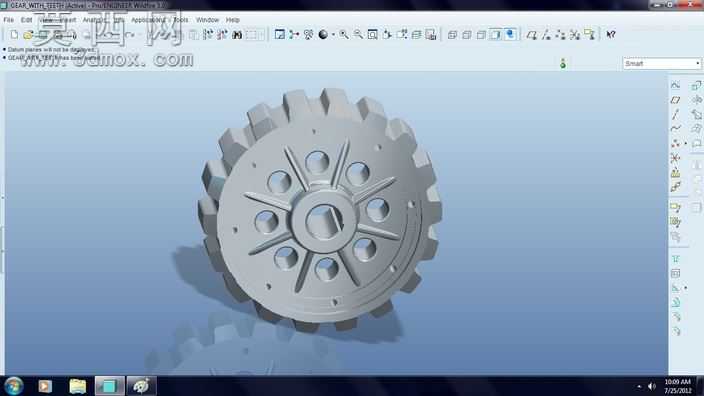Open the View Manager

(431, 35)
